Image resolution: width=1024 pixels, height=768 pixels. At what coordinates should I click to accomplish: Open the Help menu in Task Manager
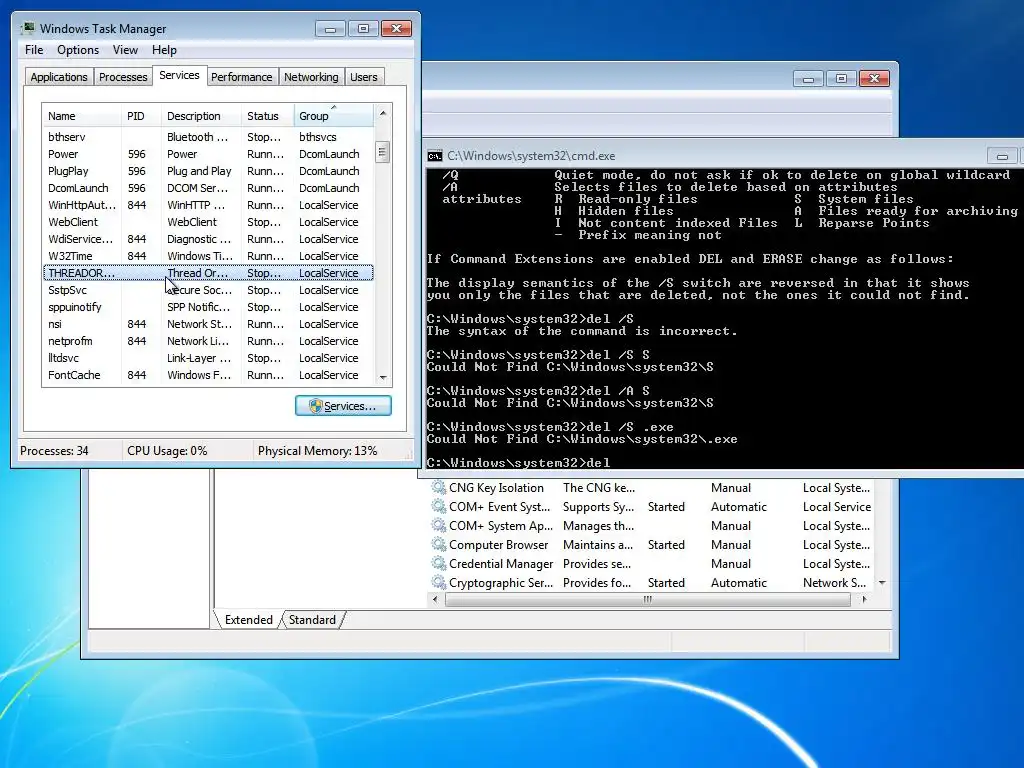(164, 50)
